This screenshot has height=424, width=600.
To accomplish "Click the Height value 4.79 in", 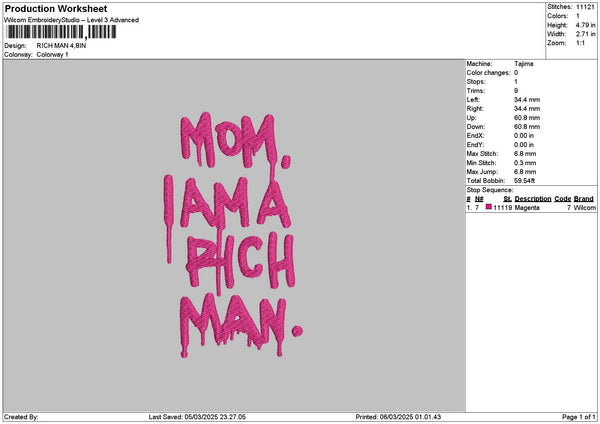I will click(x=585, y=25).
